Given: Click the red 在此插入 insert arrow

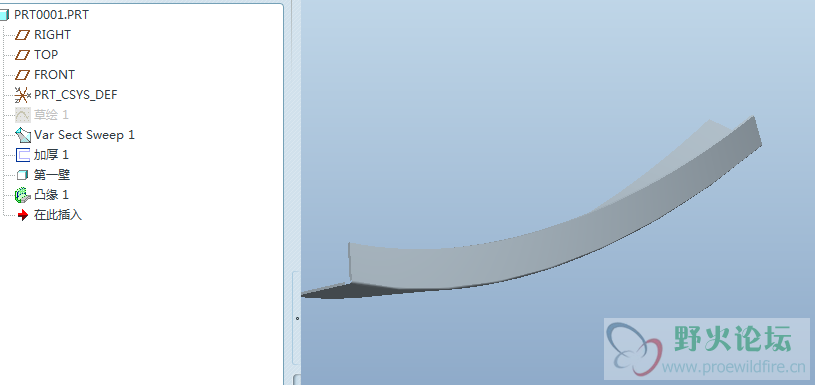Looking at the screenshot, I should pos(23,215).
